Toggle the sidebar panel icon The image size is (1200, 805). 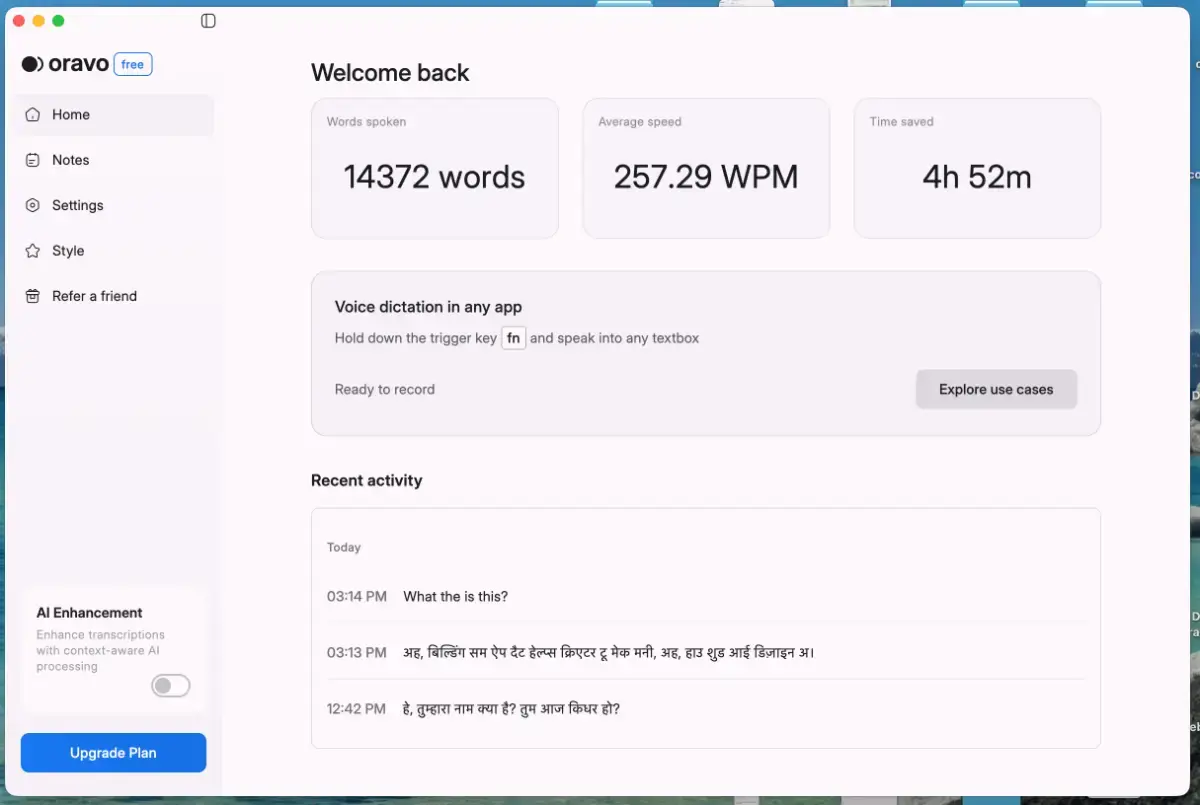point(208,21)
